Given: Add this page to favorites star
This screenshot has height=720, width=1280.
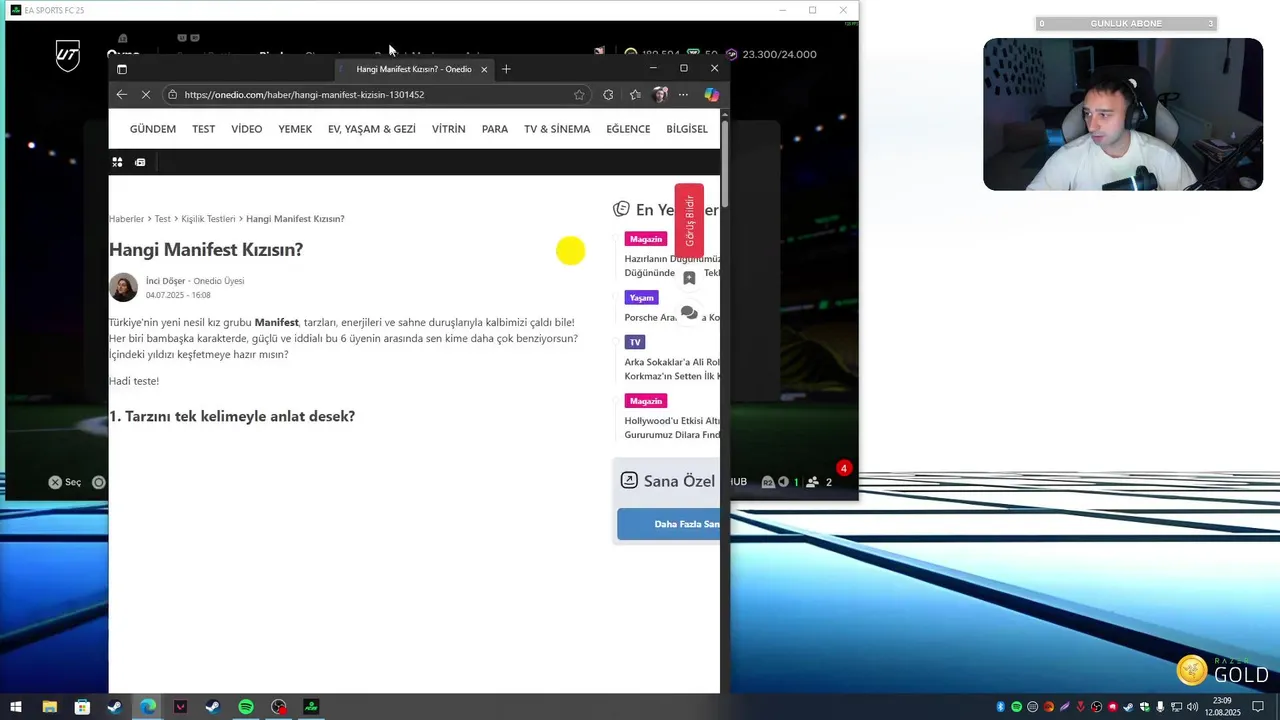Looking at the screenshot, I should tap(579, 95).
